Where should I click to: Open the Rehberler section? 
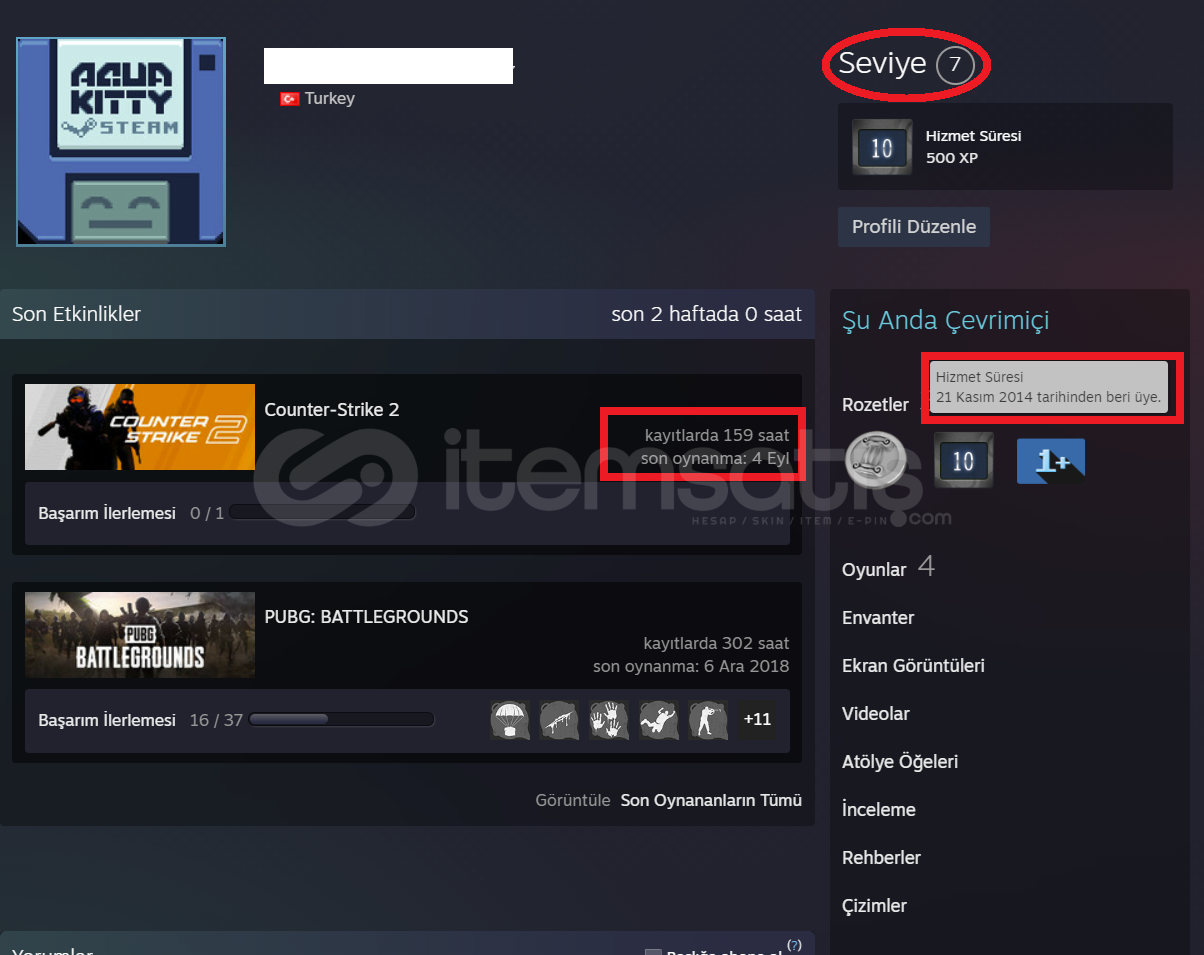tap(881, 858)
